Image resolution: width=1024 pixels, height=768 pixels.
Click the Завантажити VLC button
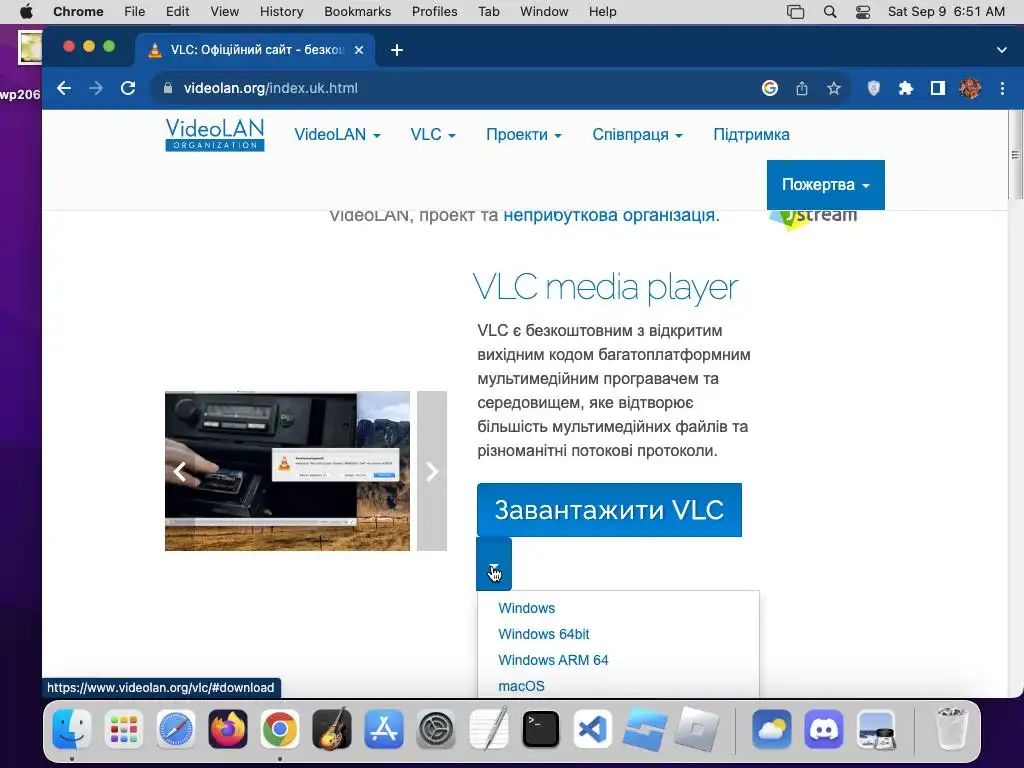click(x=609, y=510)
